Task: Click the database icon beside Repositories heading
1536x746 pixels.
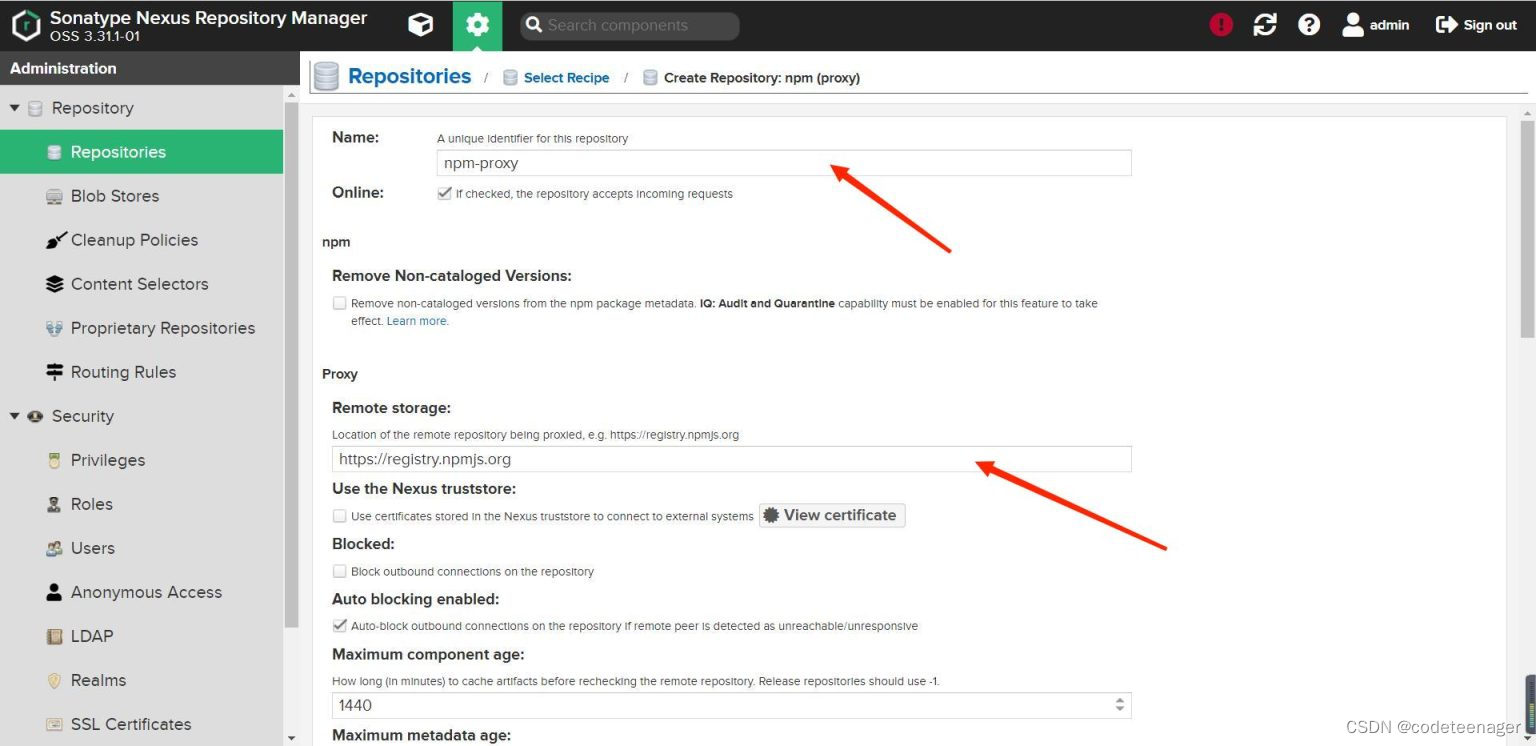Action: pyautogui.click(x=326, y=76)
